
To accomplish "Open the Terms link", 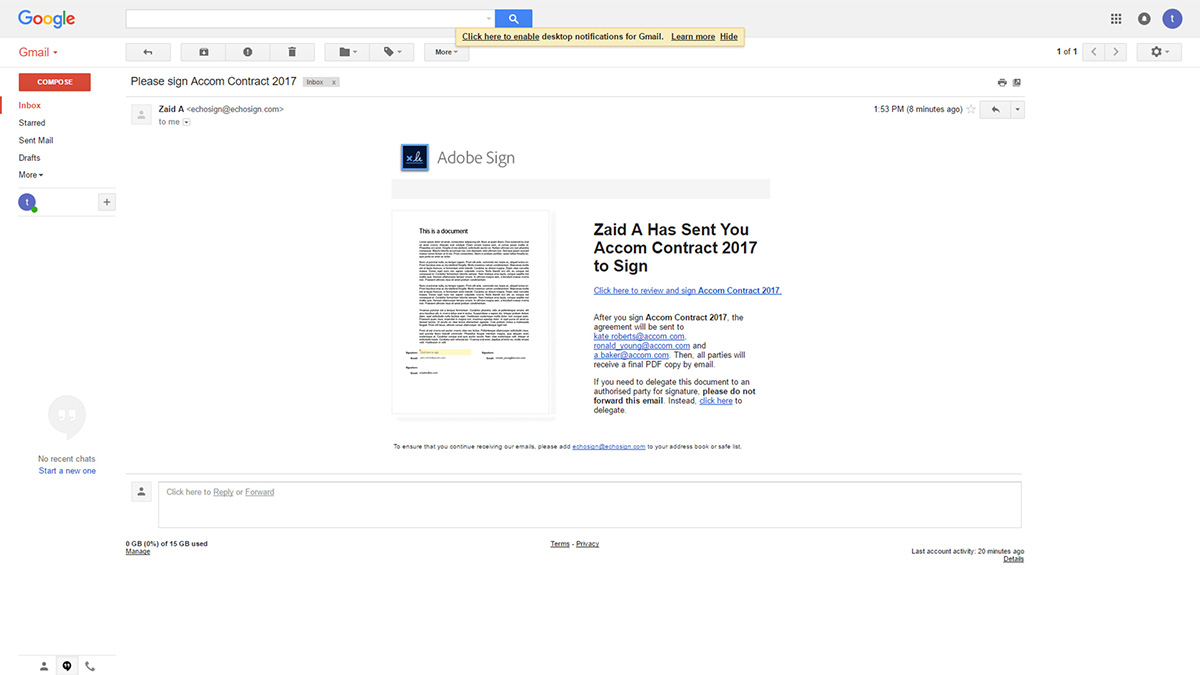I will (x=560, y=544).
